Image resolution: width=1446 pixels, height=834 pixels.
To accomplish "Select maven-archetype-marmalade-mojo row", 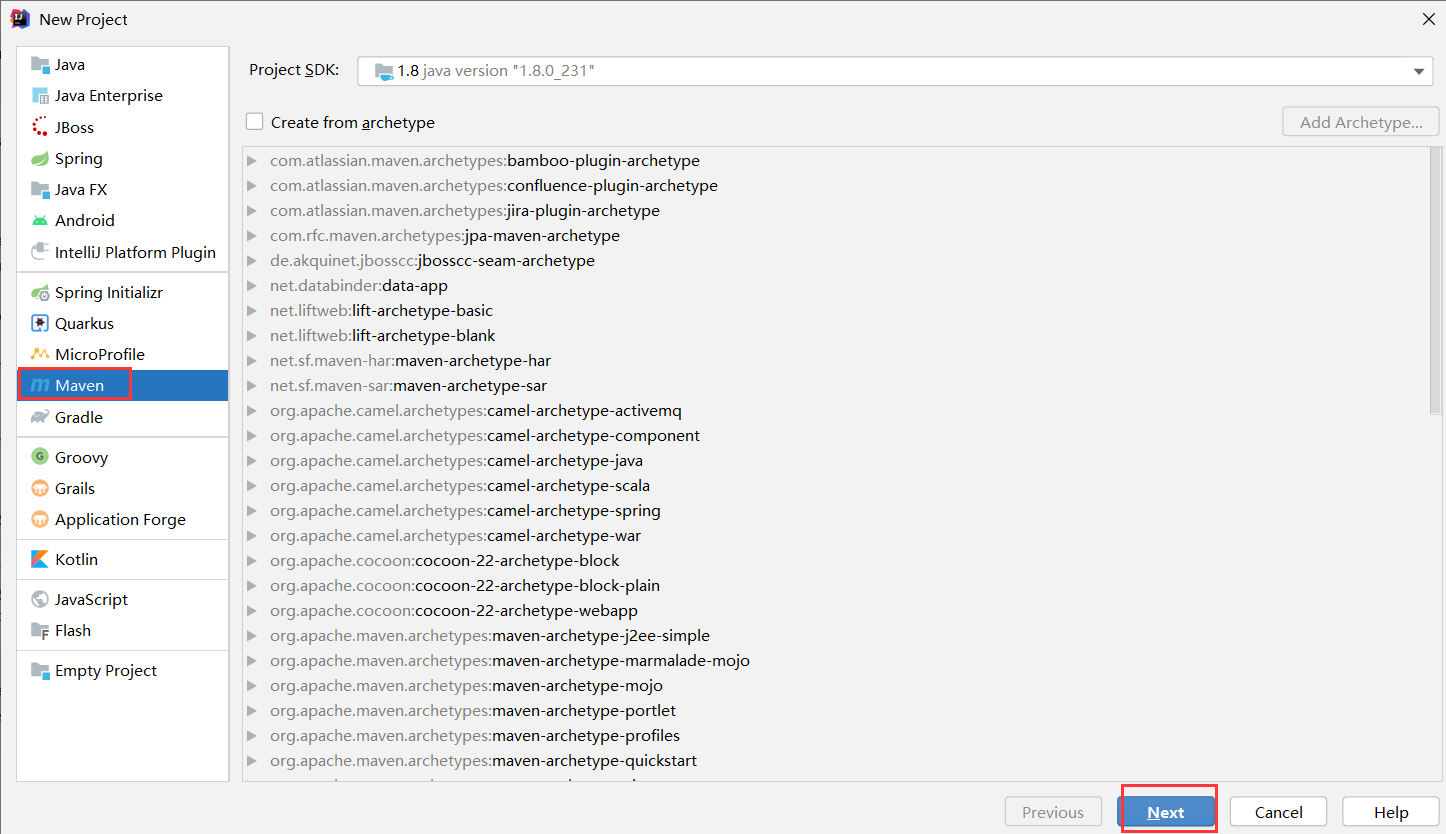I will point(836,660).
